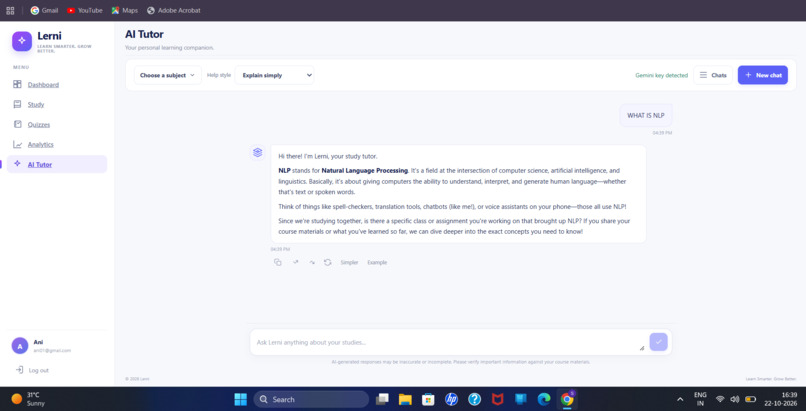The image size is (806, 411).
Task: Open the Chats list
Action: point(713,75)
